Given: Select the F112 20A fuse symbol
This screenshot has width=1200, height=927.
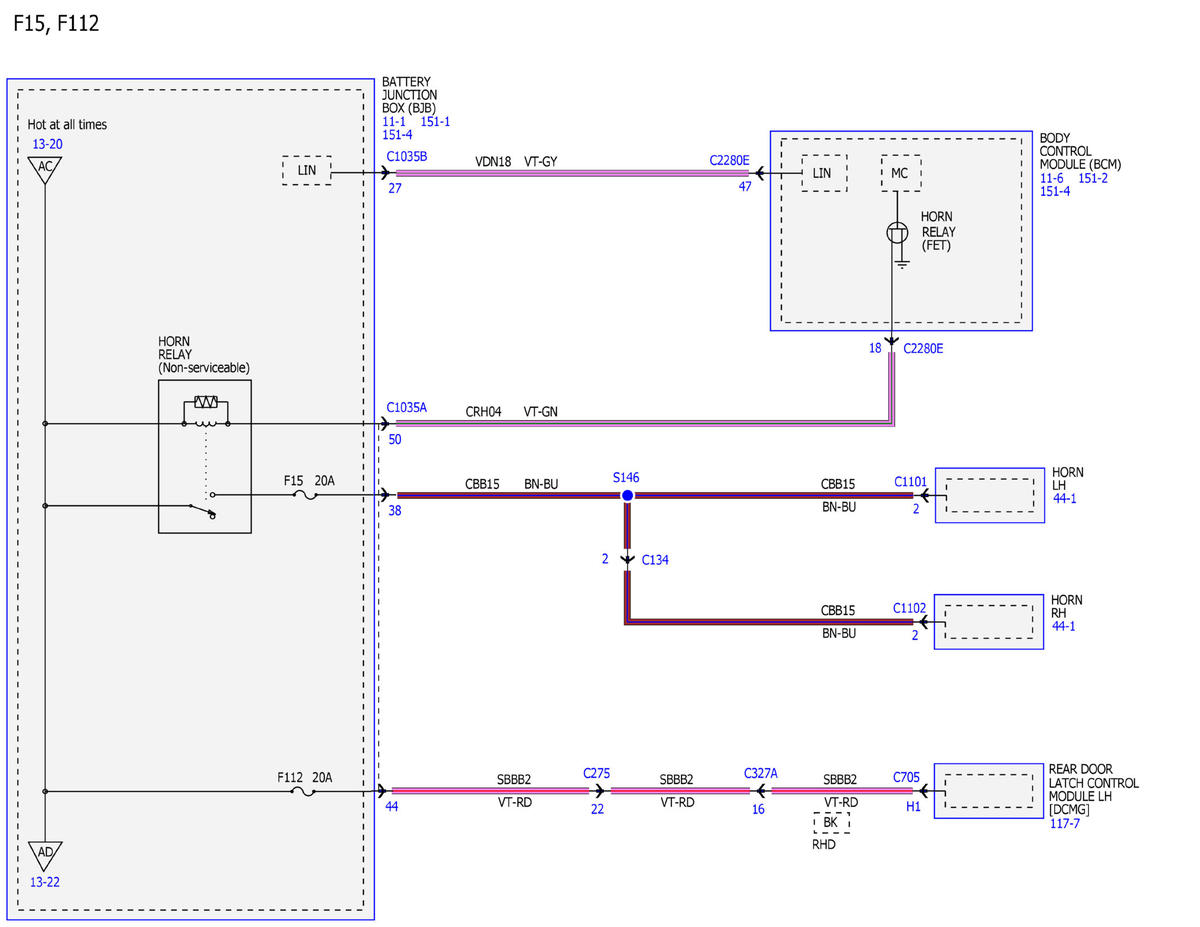Looking at the screenshot, I should click(303, 791).
